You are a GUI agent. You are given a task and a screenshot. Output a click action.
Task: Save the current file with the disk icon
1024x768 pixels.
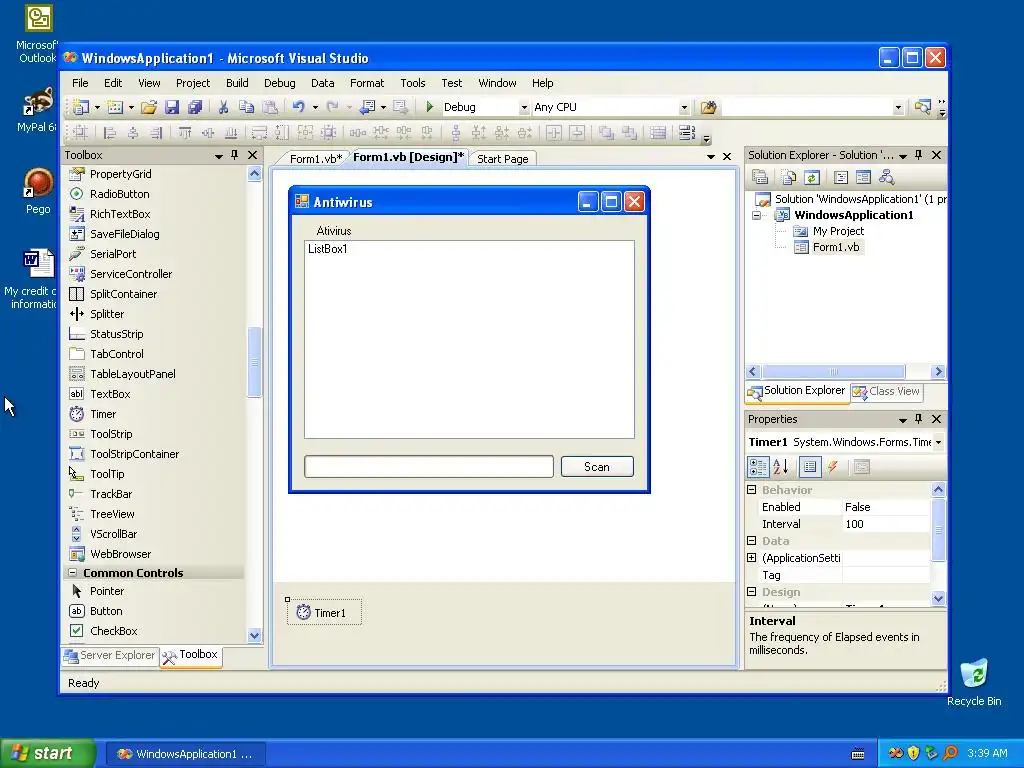tap(172, 107)
